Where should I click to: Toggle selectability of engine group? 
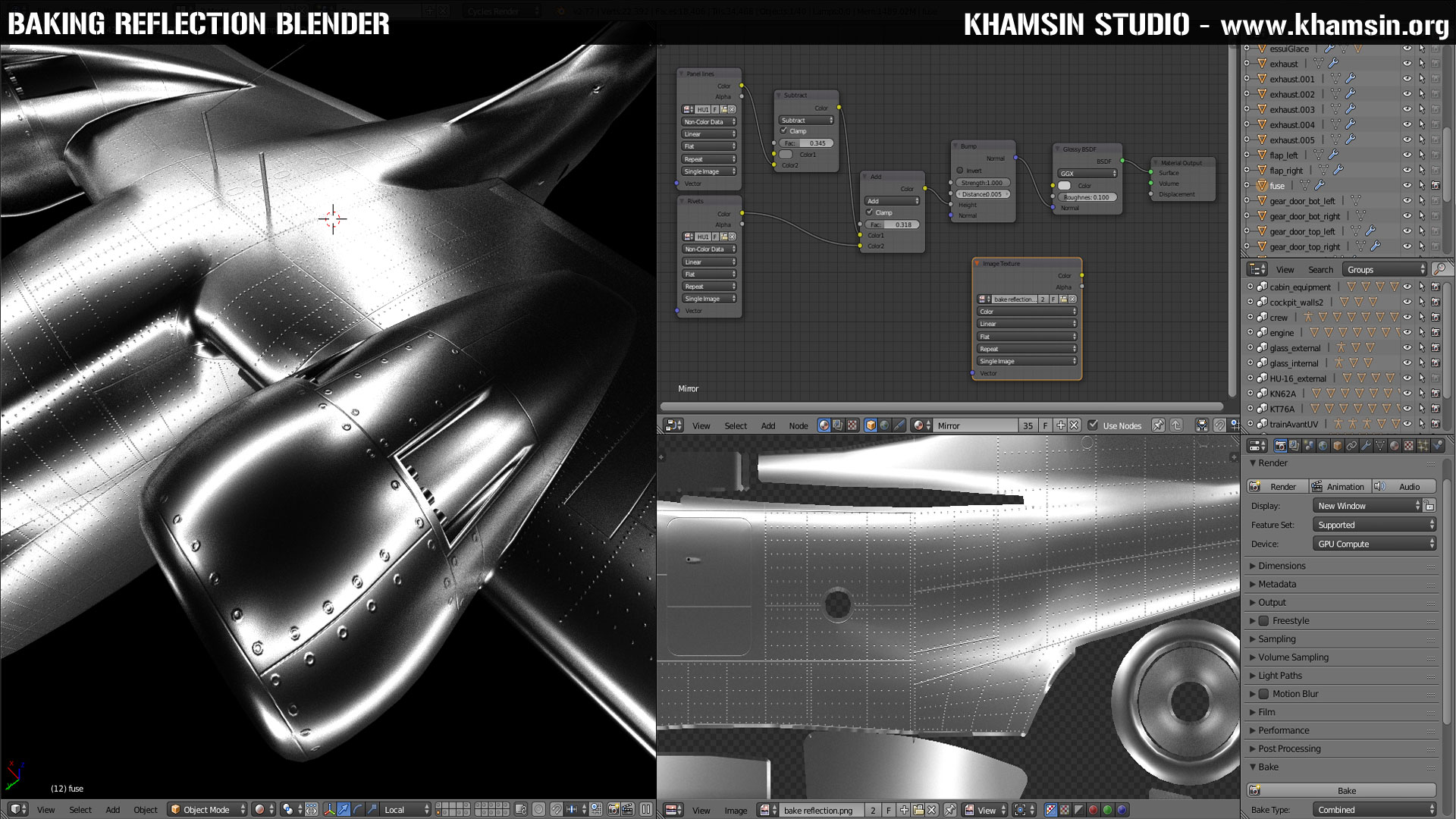pos(1422,332)
